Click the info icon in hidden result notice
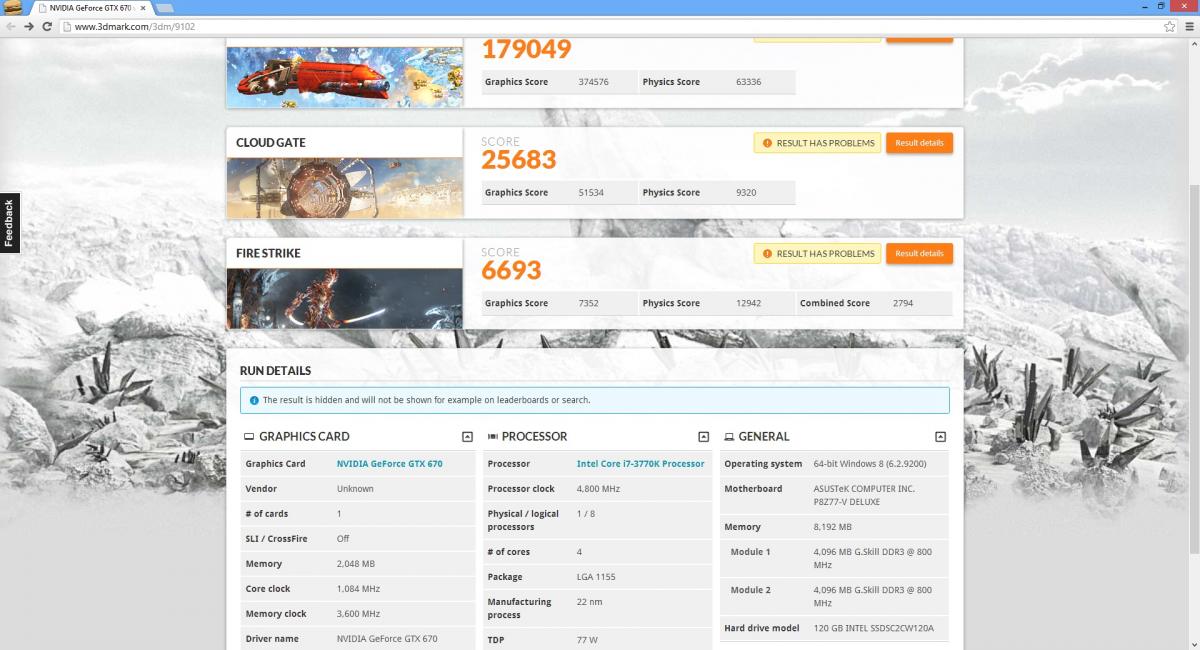This screenshot has width=1200, height=650. 253,400
